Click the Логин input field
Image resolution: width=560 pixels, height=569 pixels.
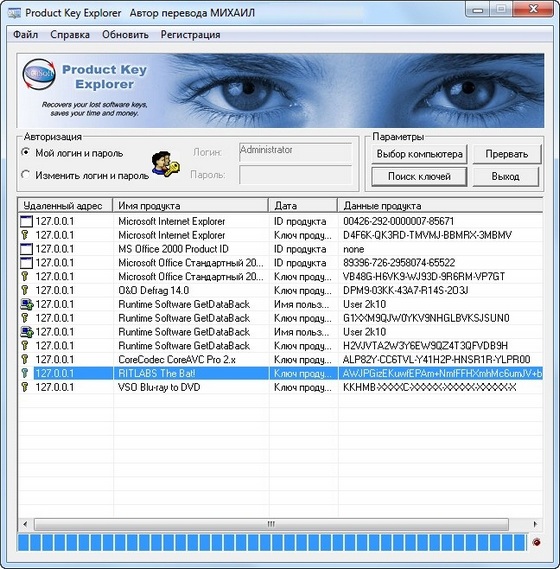[x=296, y=152]
